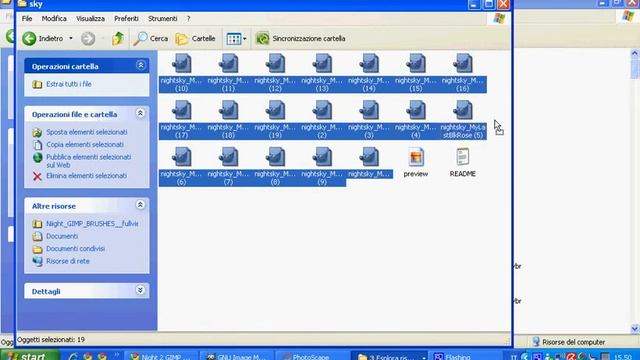This screenshot has width=640, height=360.
Task: Switch to GNU Image M... taskbar button
Action: click(236, 356)
